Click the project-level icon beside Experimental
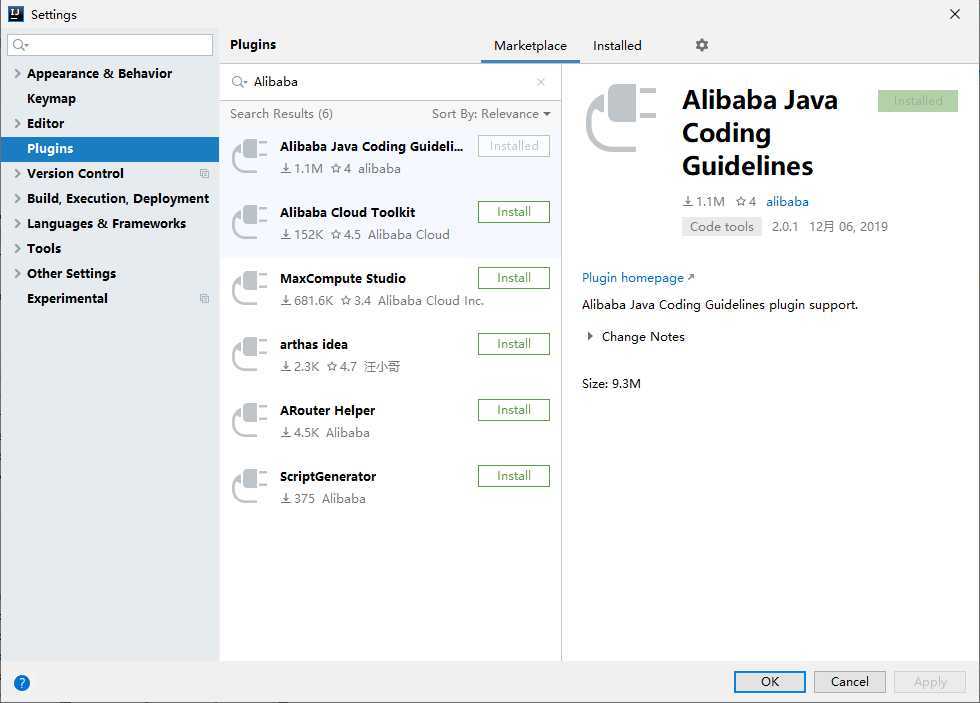The height and width of the screenshot is (703, 980). click(204, 298)
